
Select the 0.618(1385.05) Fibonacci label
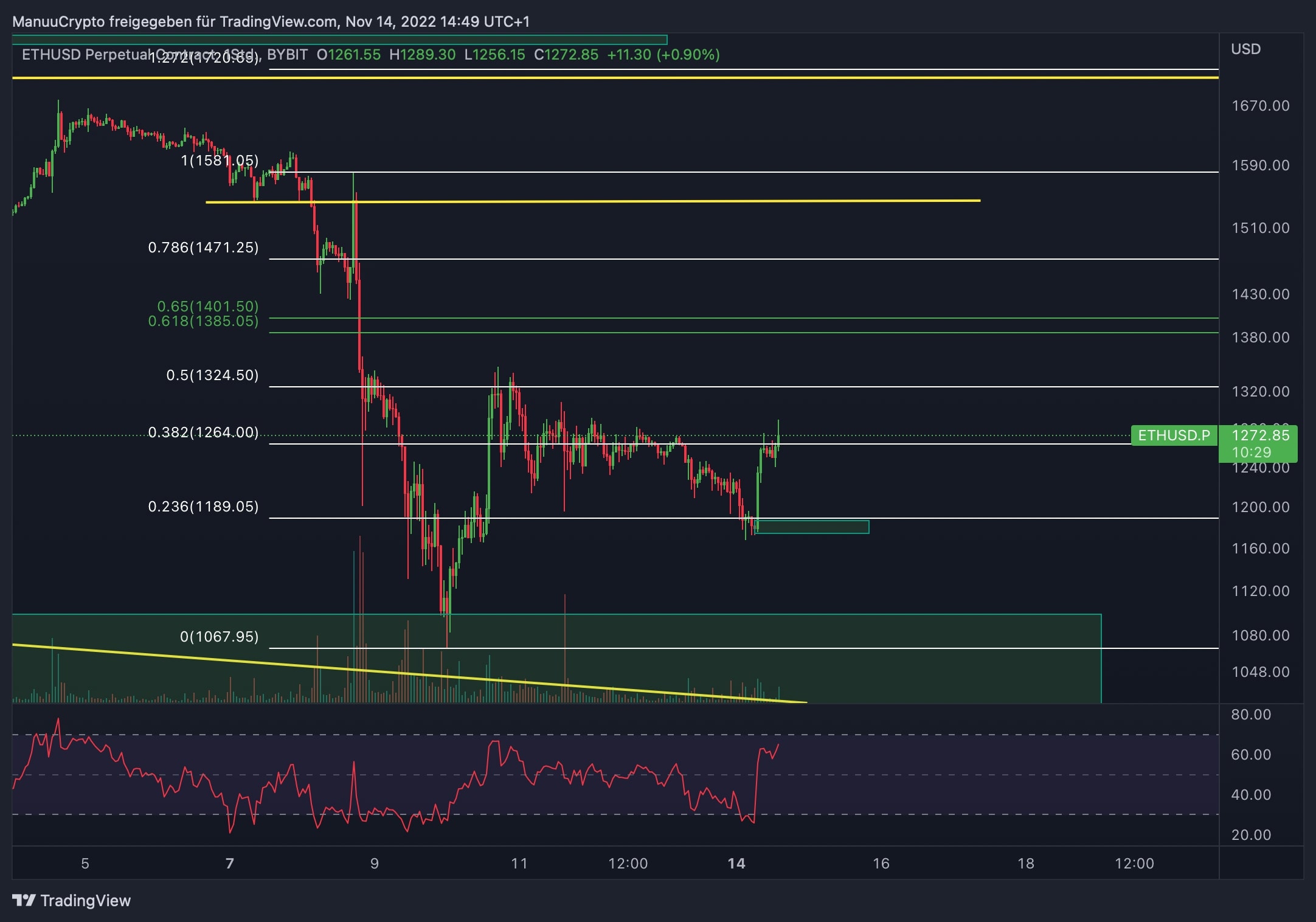(203, 321)
